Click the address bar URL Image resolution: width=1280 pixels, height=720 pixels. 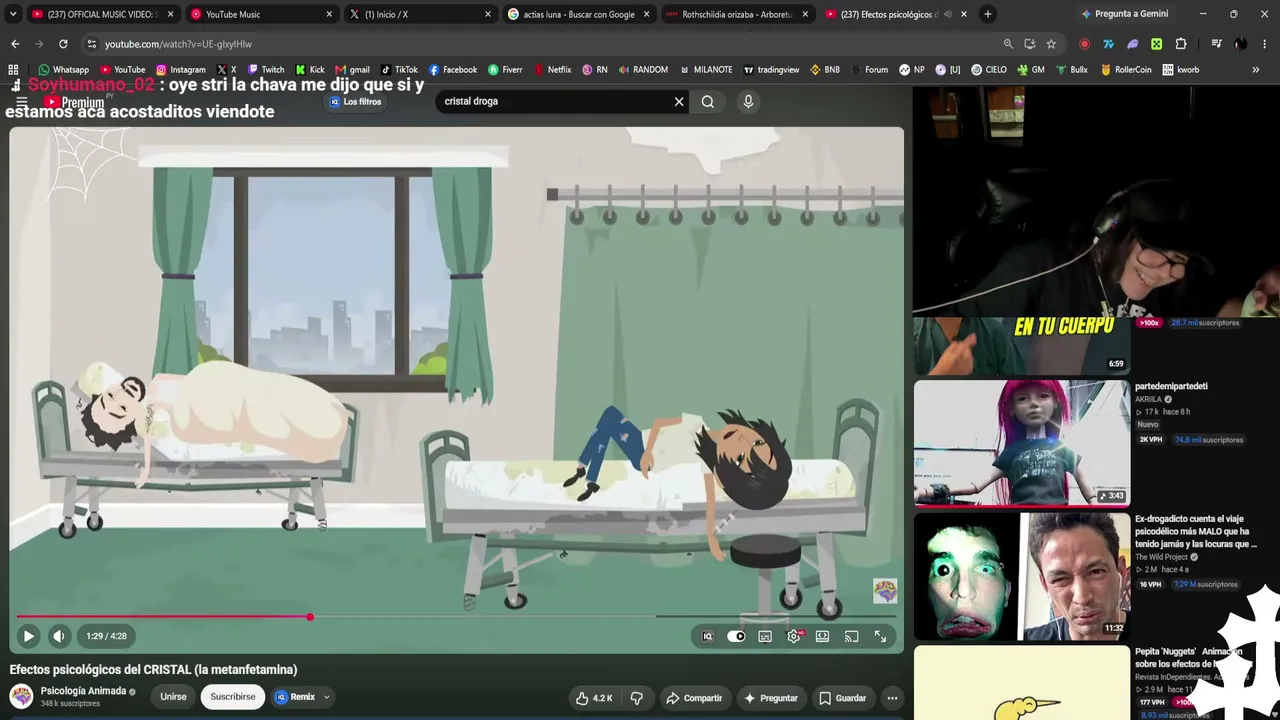(178, 44)
